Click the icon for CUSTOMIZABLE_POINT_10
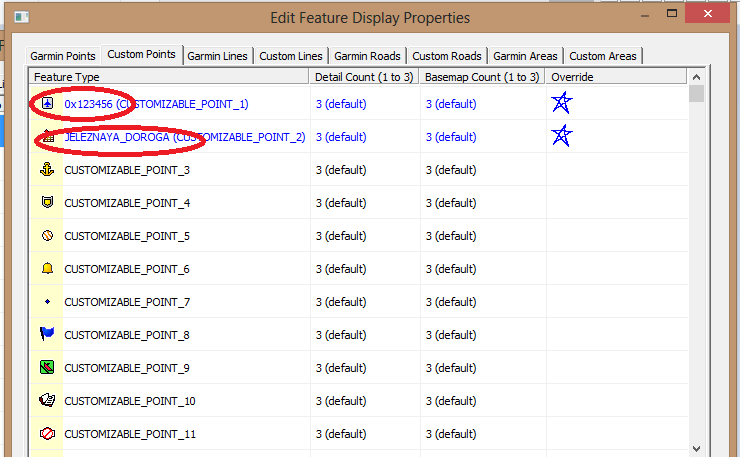 click(46, 401)
